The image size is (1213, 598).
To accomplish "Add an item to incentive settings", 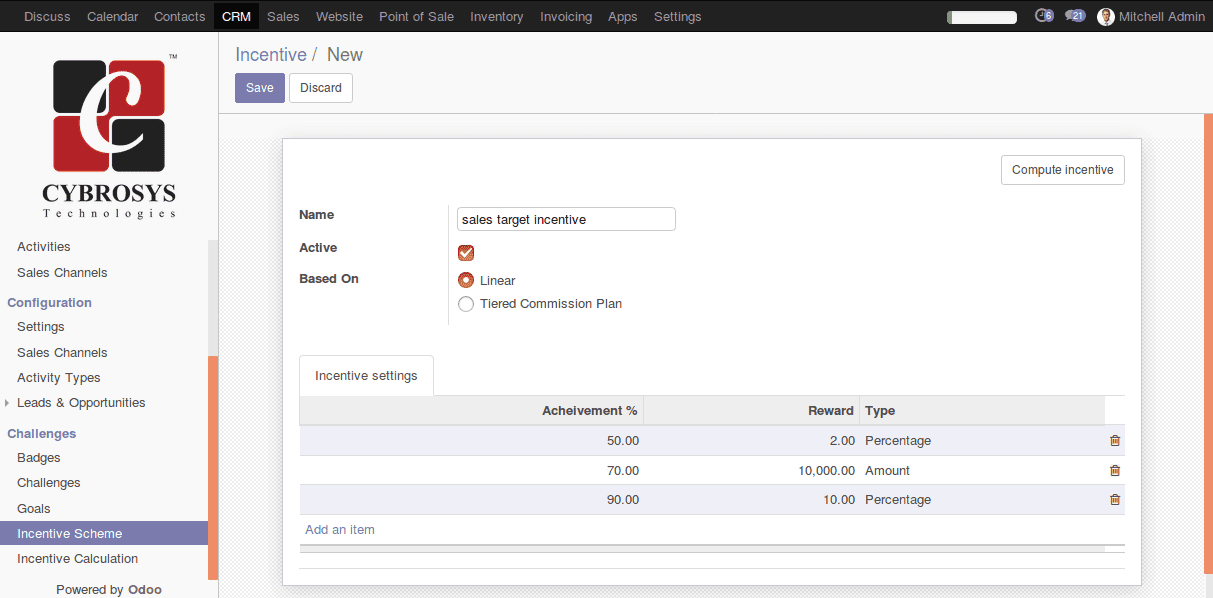I will 340,530.
